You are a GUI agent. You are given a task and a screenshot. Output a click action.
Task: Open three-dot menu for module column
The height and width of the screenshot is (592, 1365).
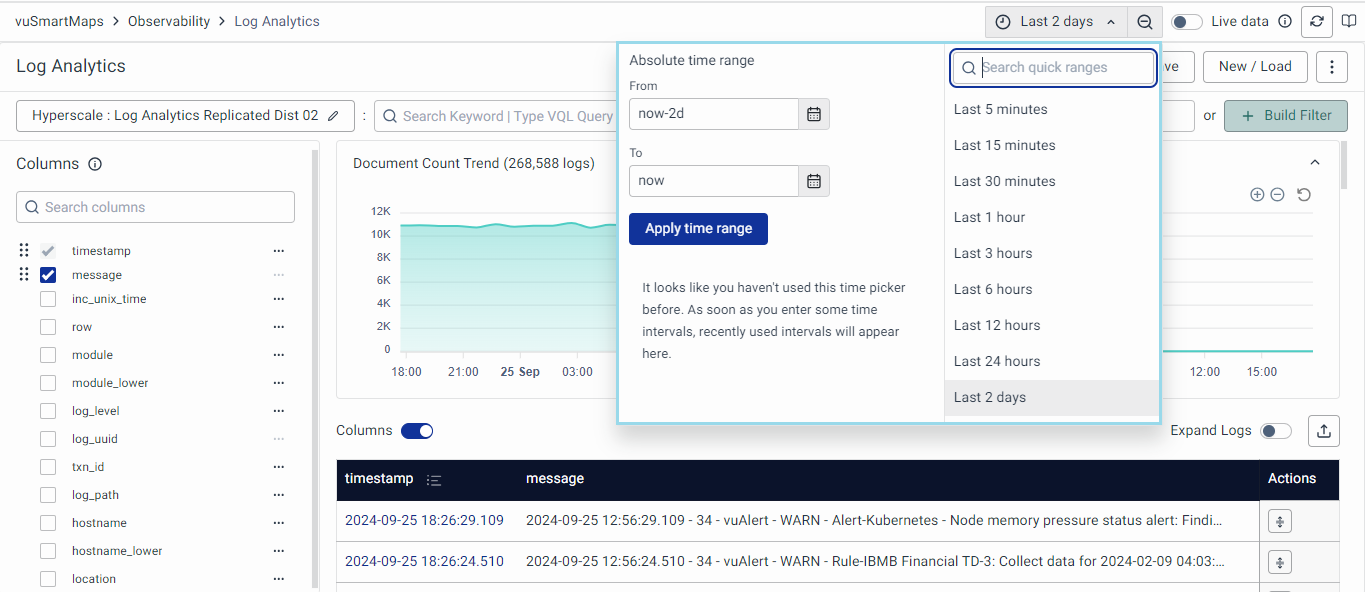click(x=279, y=355)
